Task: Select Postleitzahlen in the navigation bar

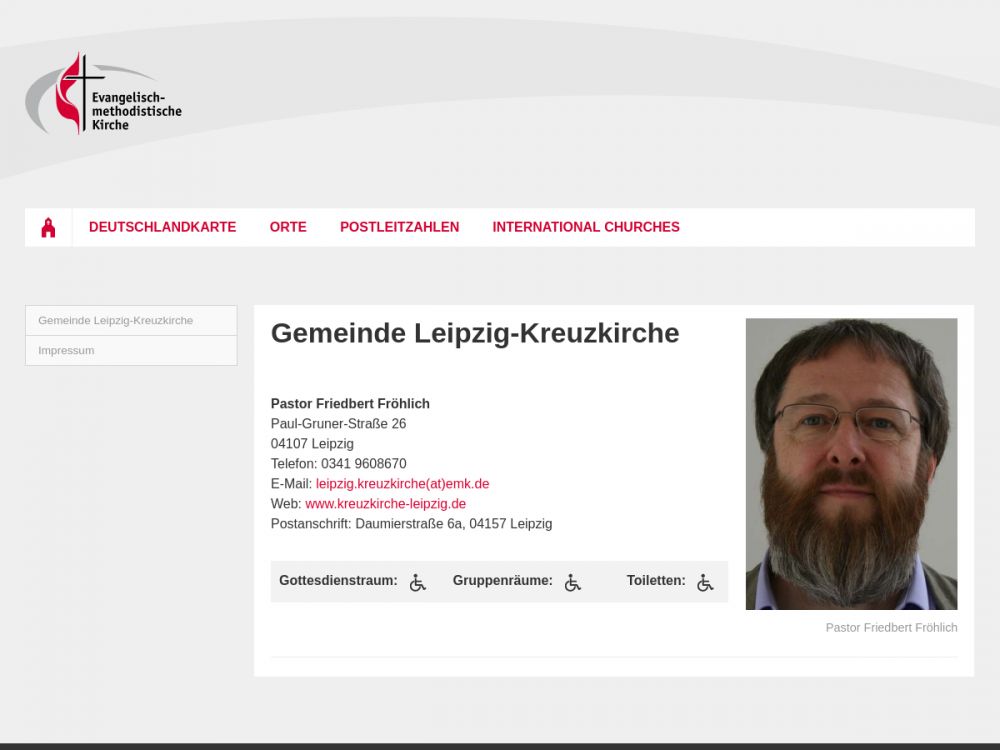Action: tap(399, 227)
